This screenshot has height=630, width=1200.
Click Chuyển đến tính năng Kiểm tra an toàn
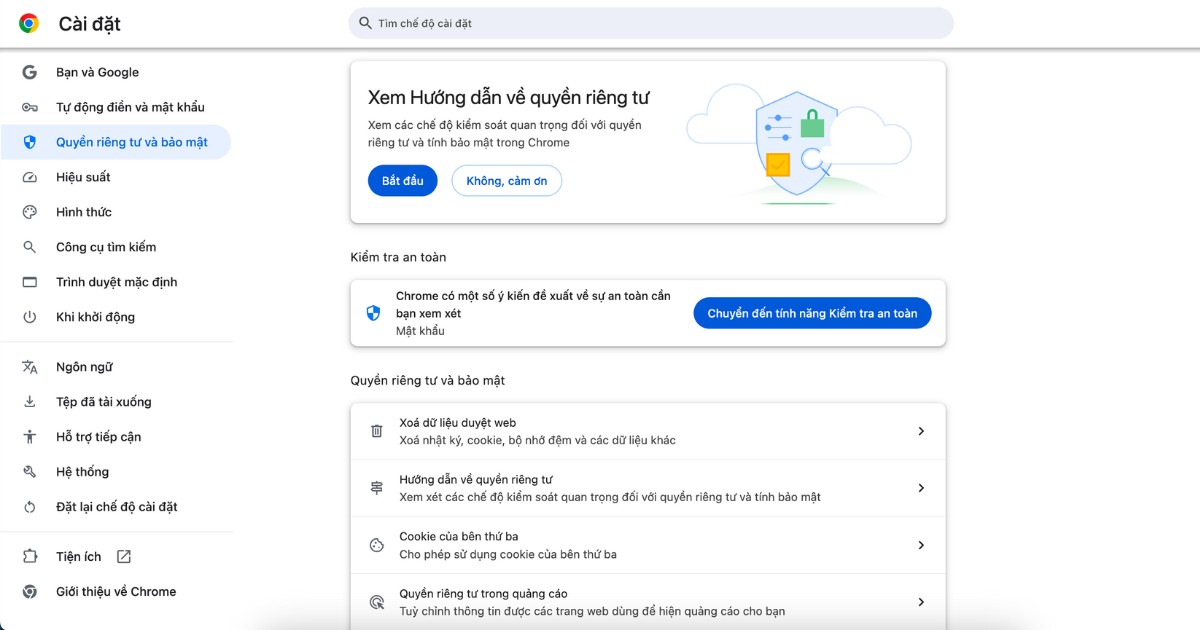812,313
